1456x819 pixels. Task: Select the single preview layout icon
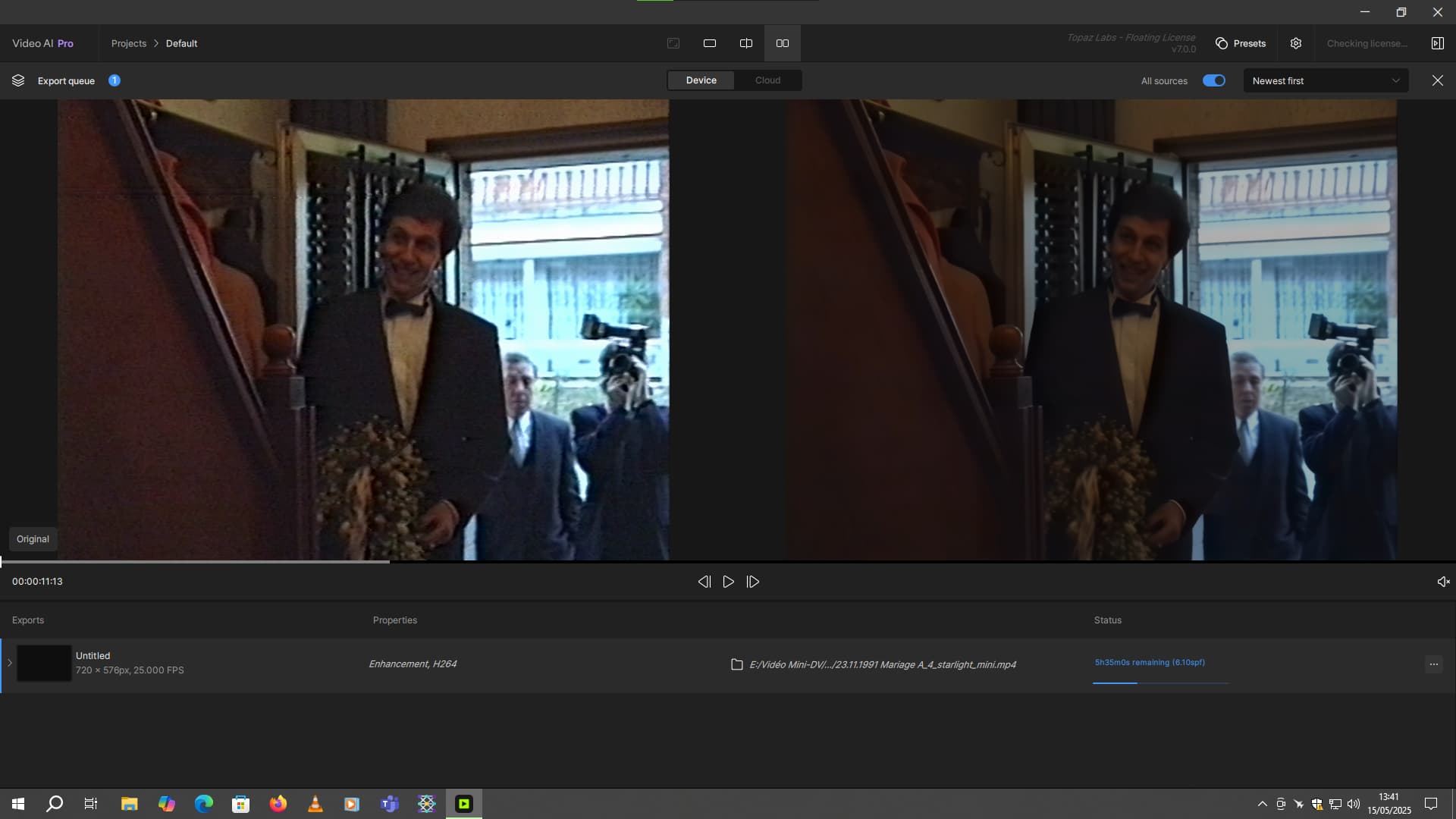pyautogui.click(x=710, y=43)
